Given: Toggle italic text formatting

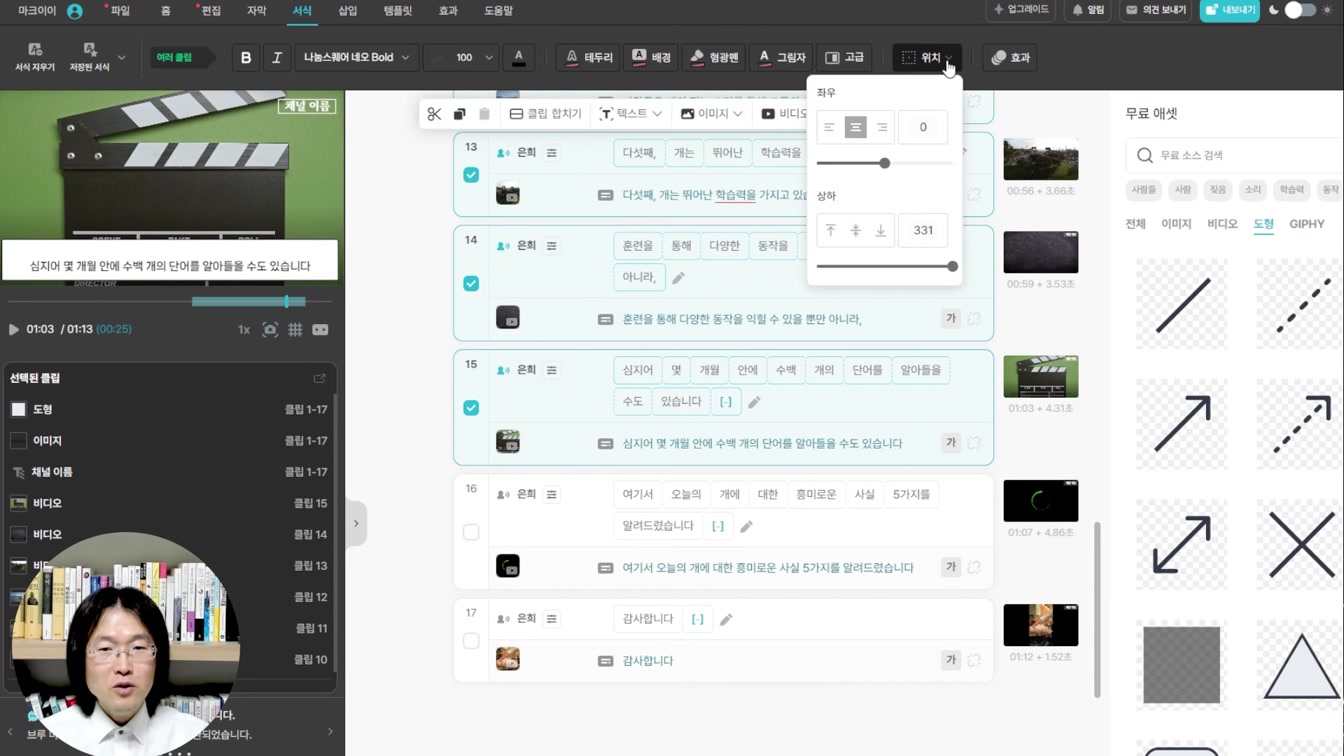Looking at the screenshot, I should 277,58.
